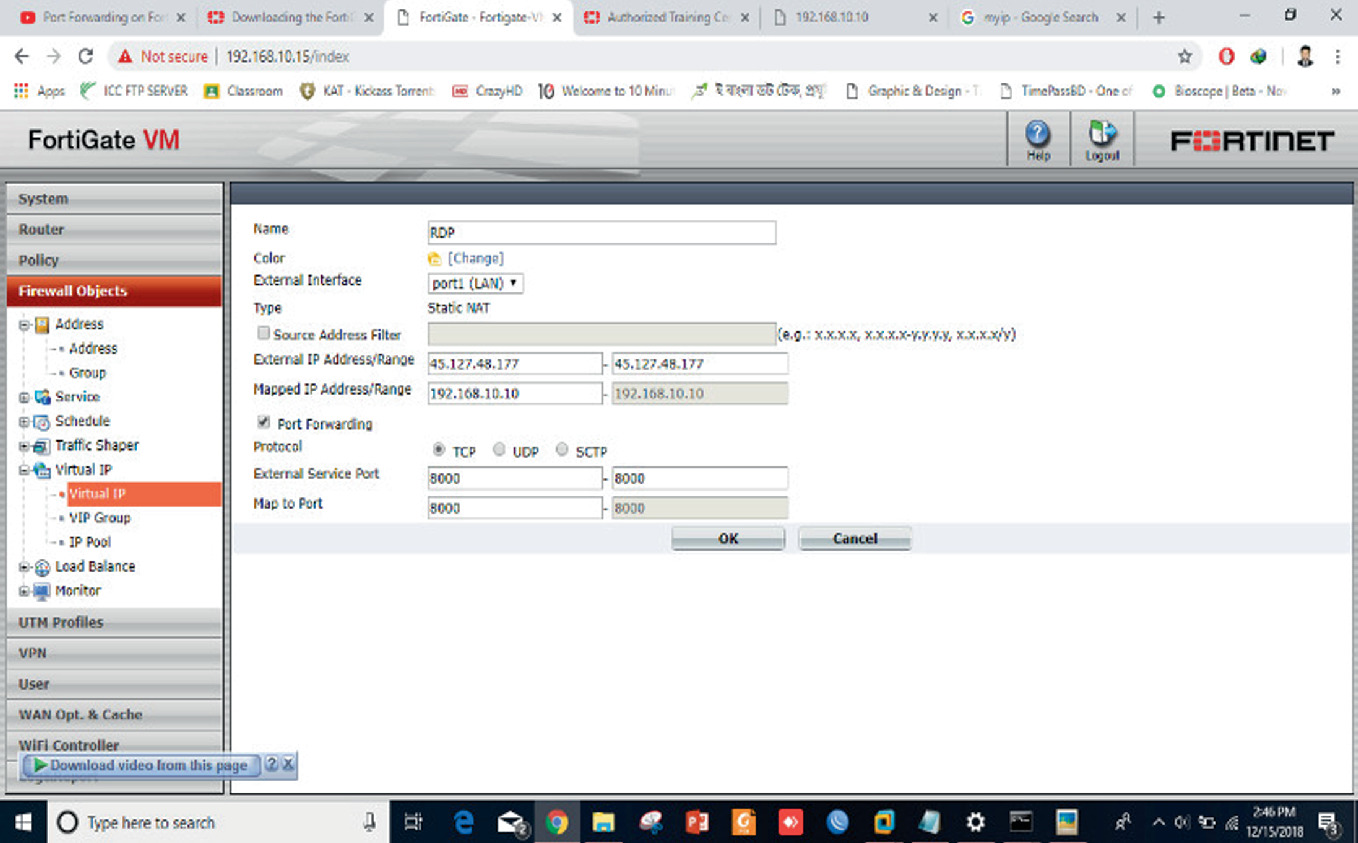
Task: Collapse the Address tree node
Action: 24,324
